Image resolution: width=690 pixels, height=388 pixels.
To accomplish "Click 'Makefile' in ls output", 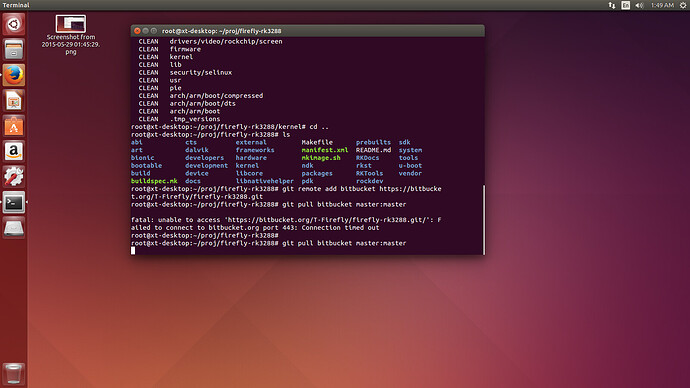I will 317,142.
